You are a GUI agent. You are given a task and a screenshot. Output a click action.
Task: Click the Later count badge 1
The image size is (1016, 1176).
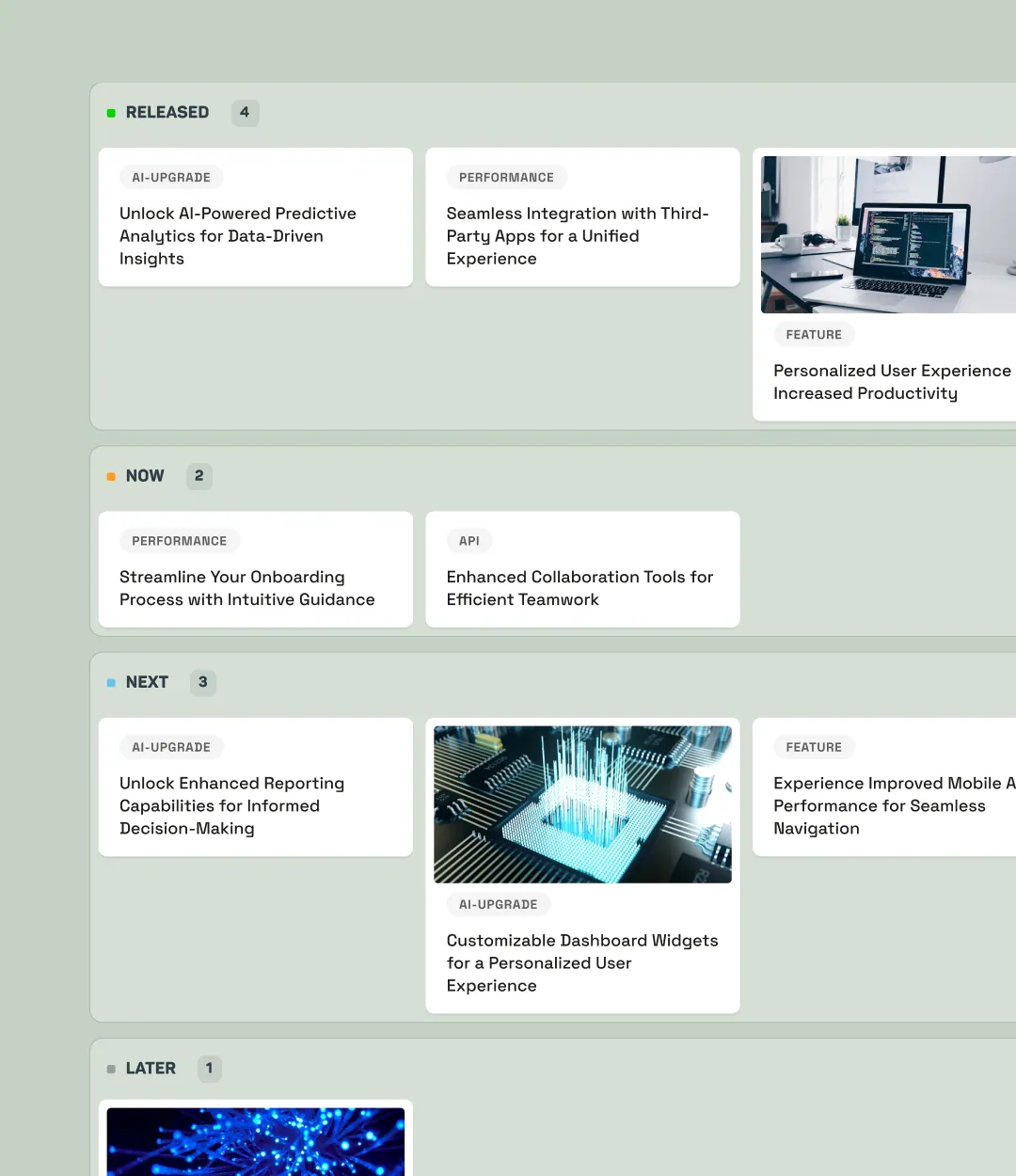[x=209, y=1069]
